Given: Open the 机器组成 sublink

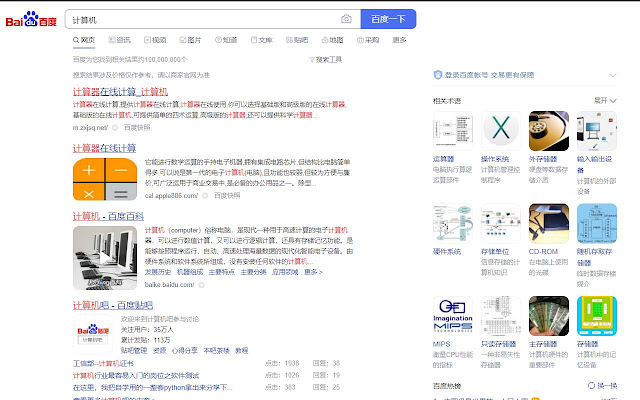Looking at the screenshot, I should click(190, 272).
